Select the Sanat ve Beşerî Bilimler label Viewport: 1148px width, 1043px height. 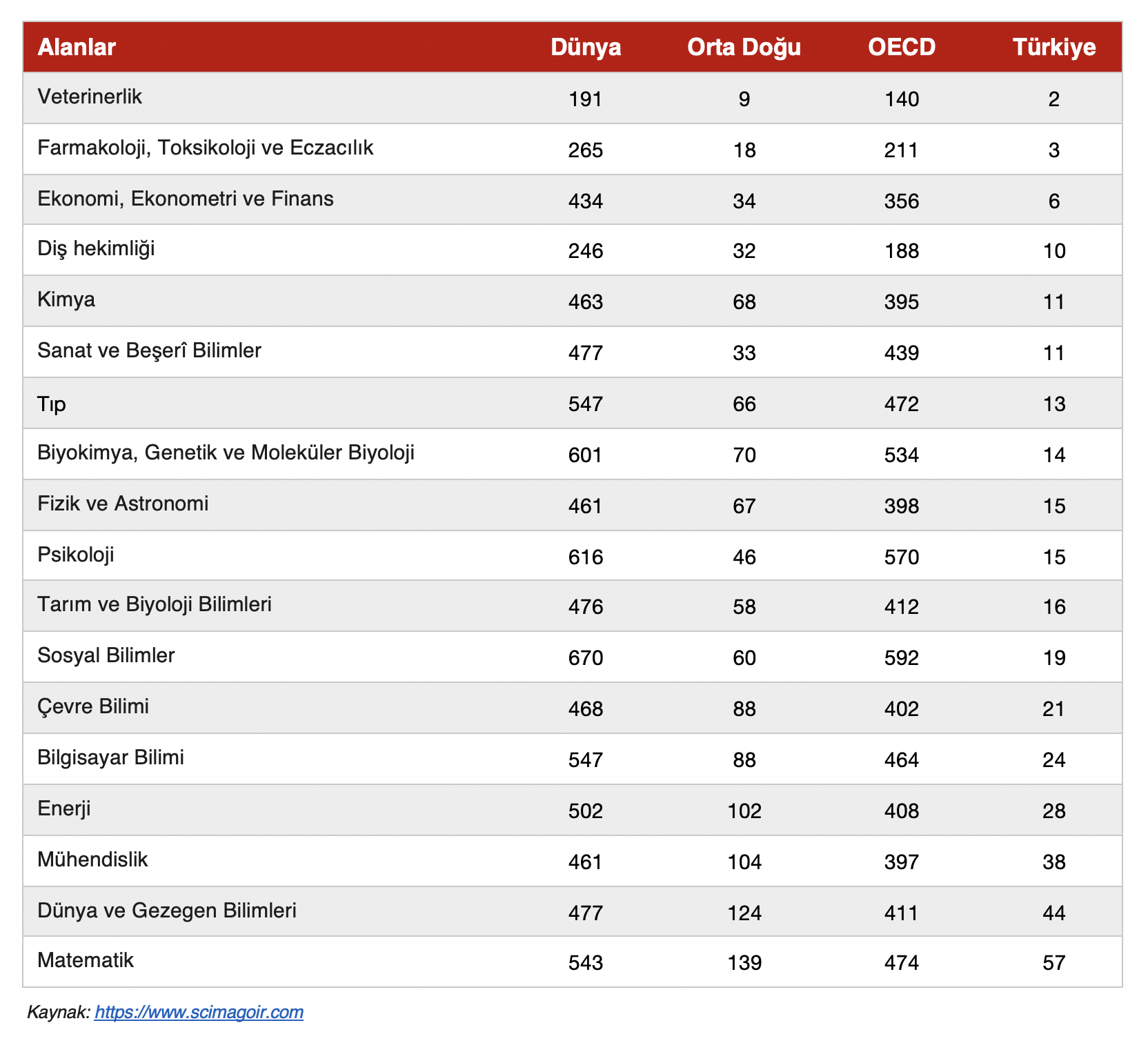tap(149, 350)
